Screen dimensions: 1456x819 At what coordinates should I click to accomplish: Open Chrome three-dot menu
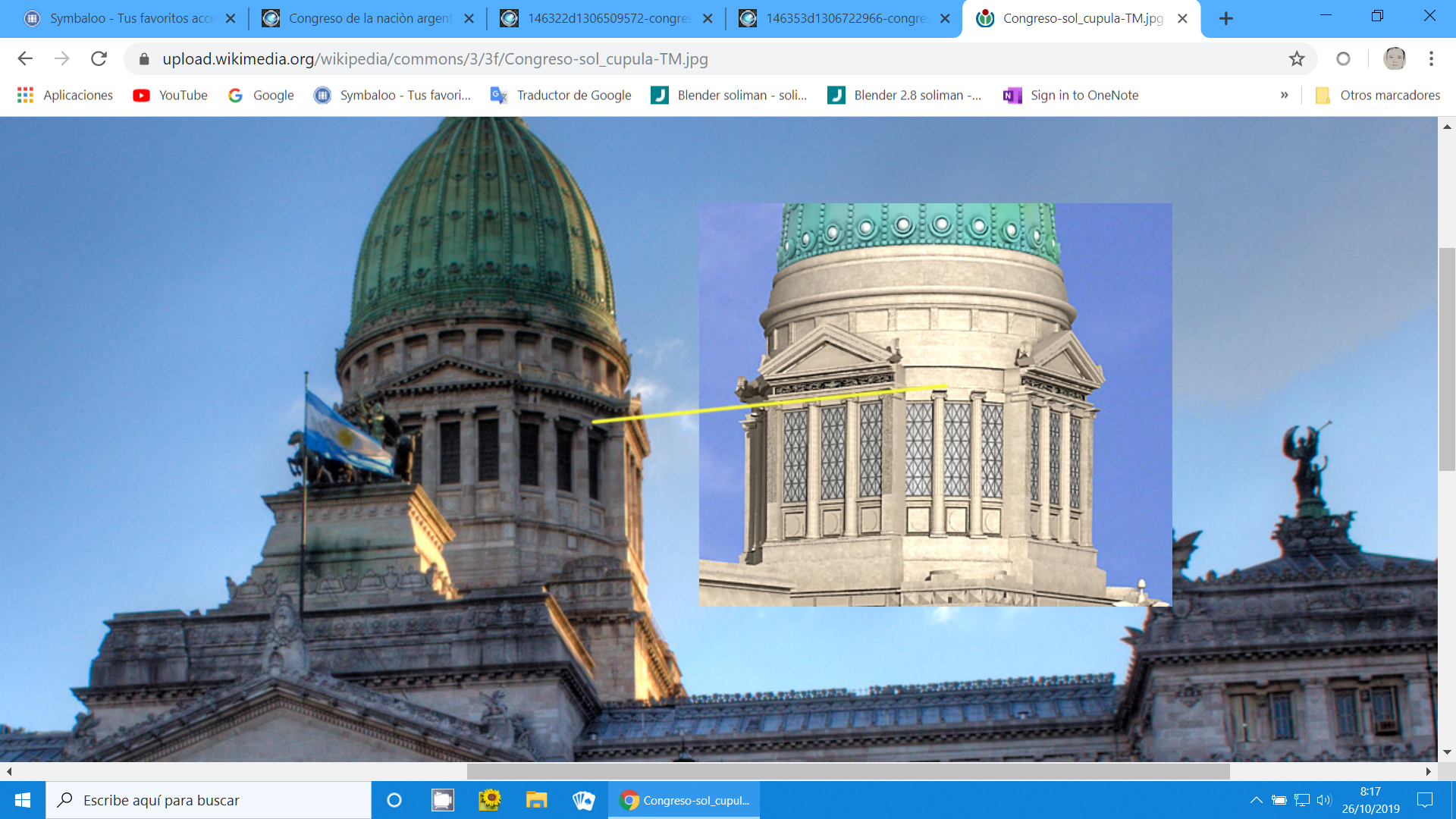coord(1431,58)
